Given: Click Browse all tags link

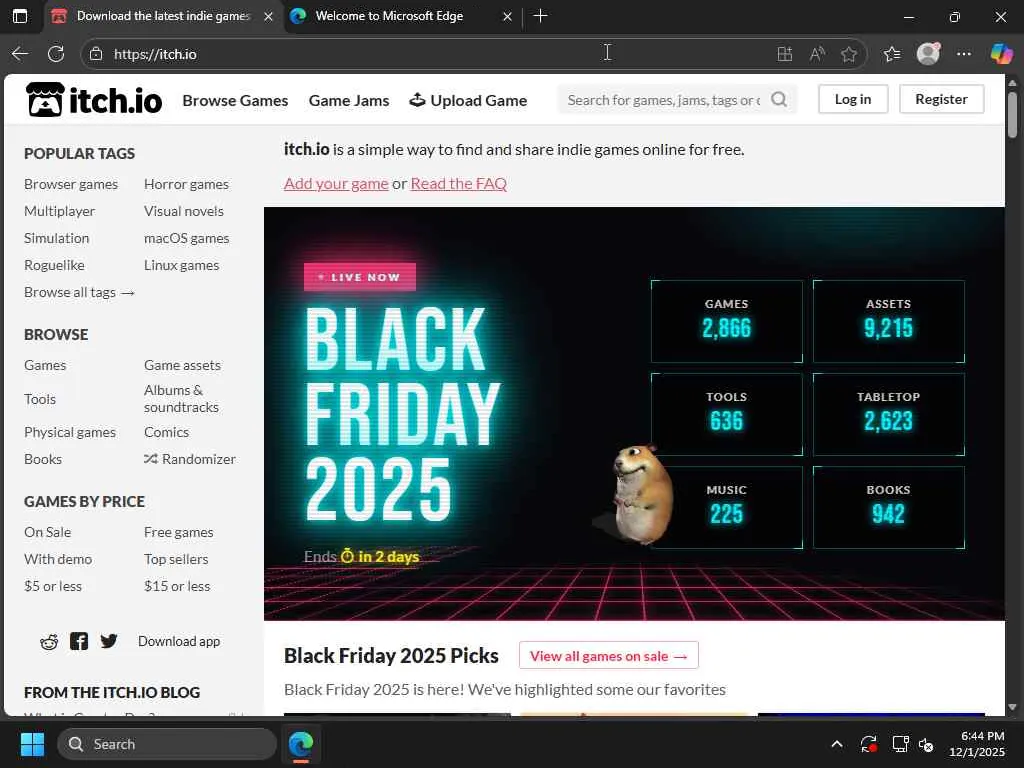Looking at the screenshot, I should (79, 292).
